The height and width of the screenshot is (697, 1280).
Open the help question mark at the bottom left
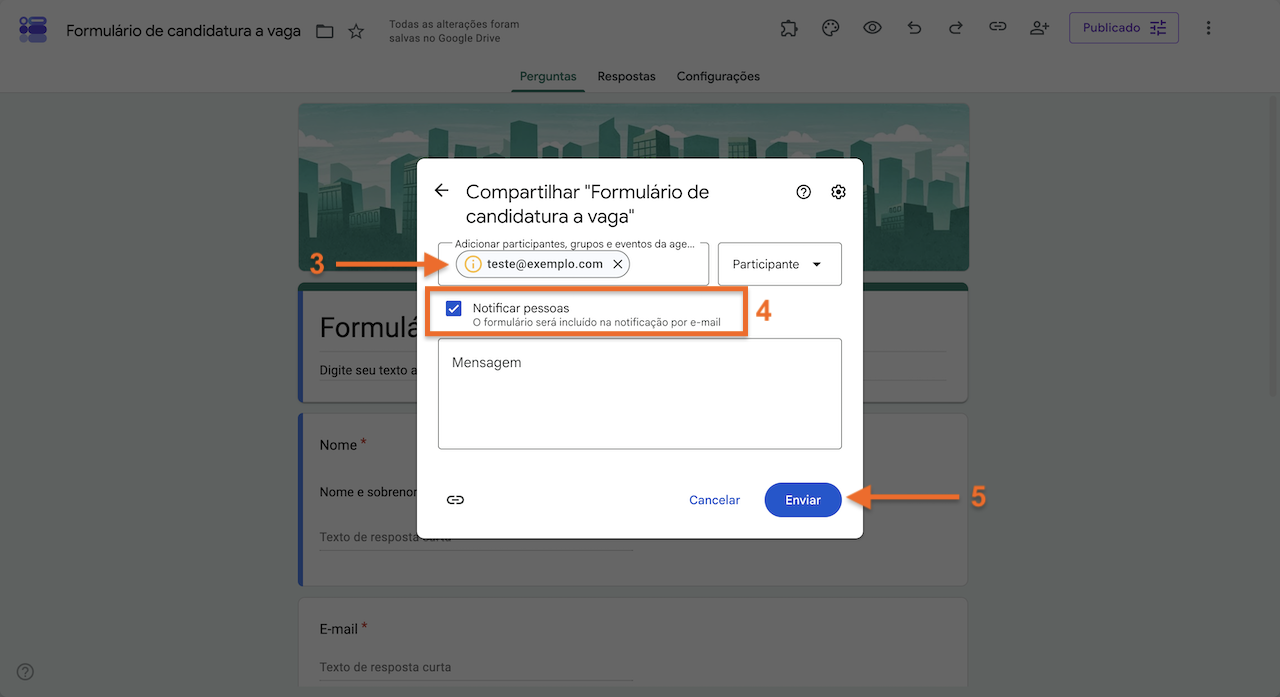click(x=26, y=671)
